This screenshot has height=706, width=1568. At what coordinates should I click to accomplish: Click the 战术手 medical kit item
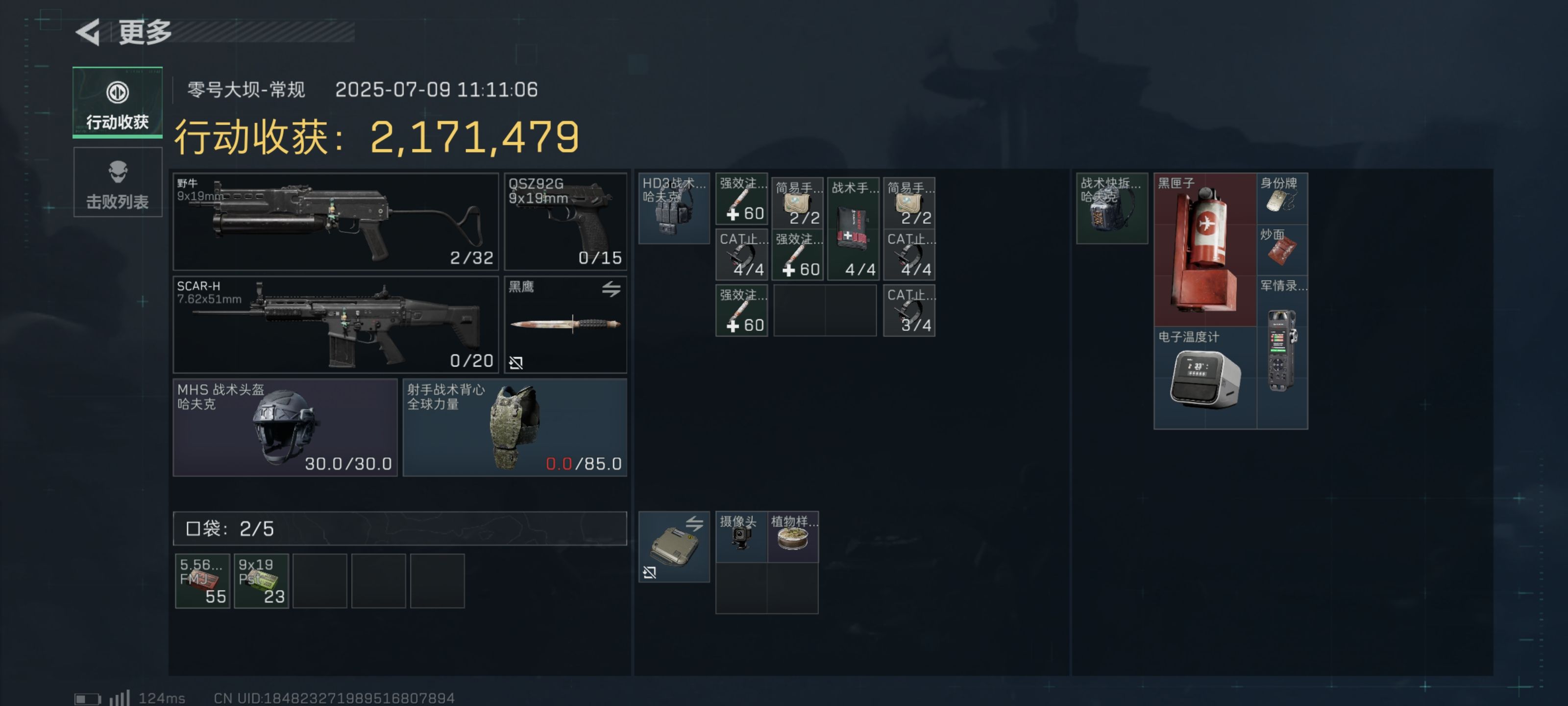click(854, 229)
